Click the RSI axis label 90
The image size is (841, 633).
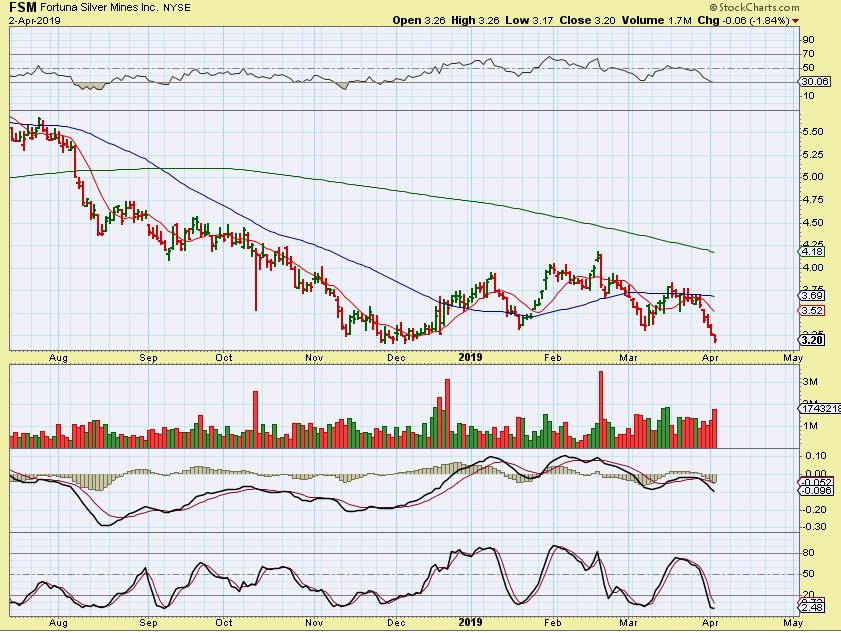pyautogui.click(x=808, y=40)
